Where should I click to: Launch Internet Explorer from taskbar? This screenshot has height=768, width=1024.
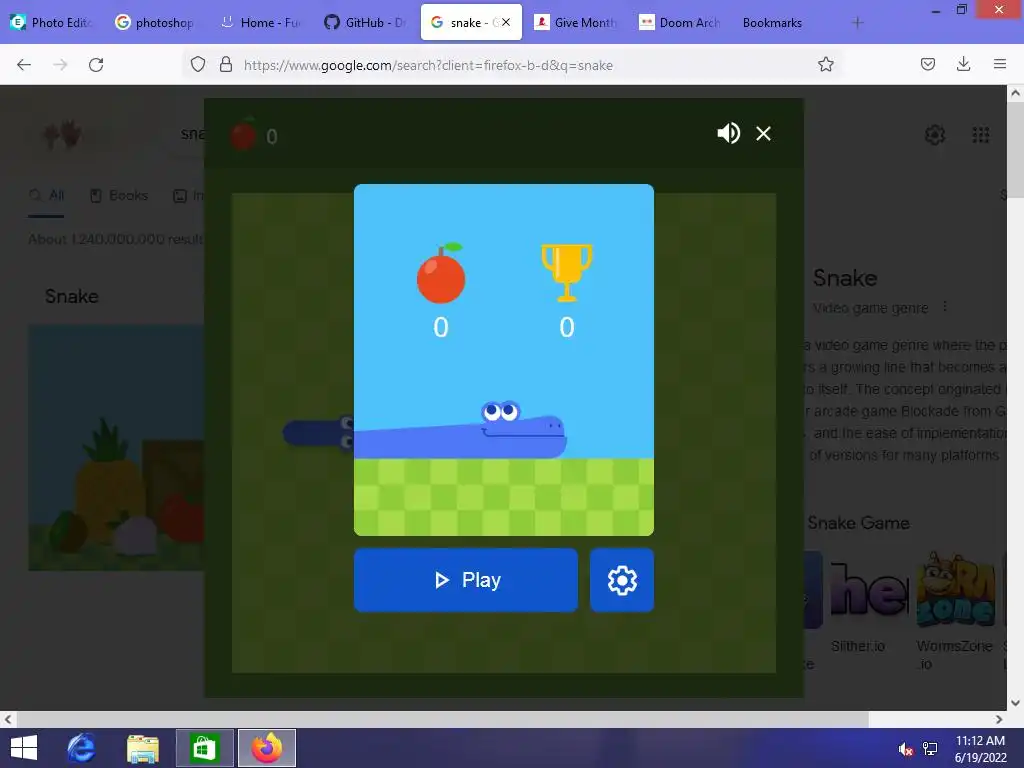click(82, 748)
